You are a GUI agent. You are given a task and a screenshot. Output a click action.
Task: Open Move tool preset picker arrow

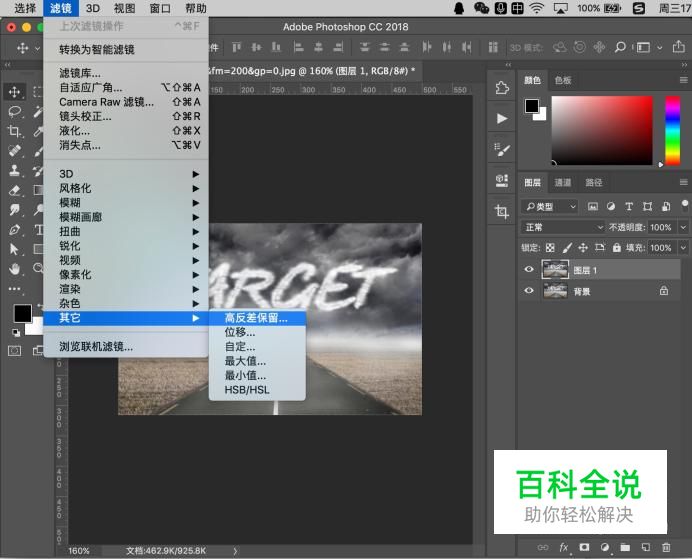pyautogui.click(x=38, y=48)
